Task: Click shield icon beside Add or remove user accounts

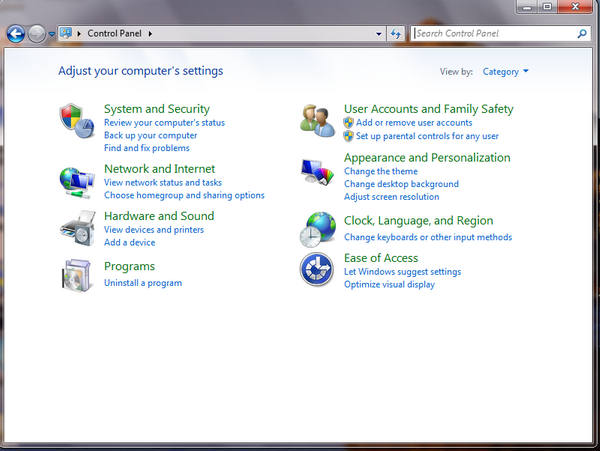Action: (348, 123)
